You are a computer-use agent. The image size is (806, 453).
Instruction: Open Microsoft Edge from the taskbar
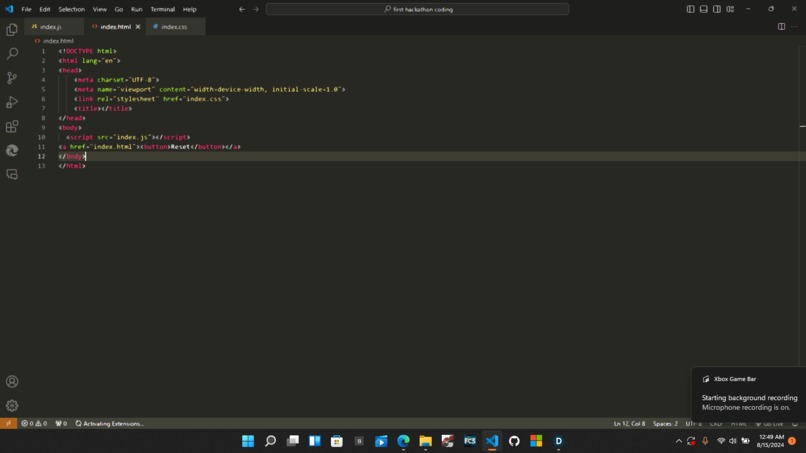coord(404,441)
